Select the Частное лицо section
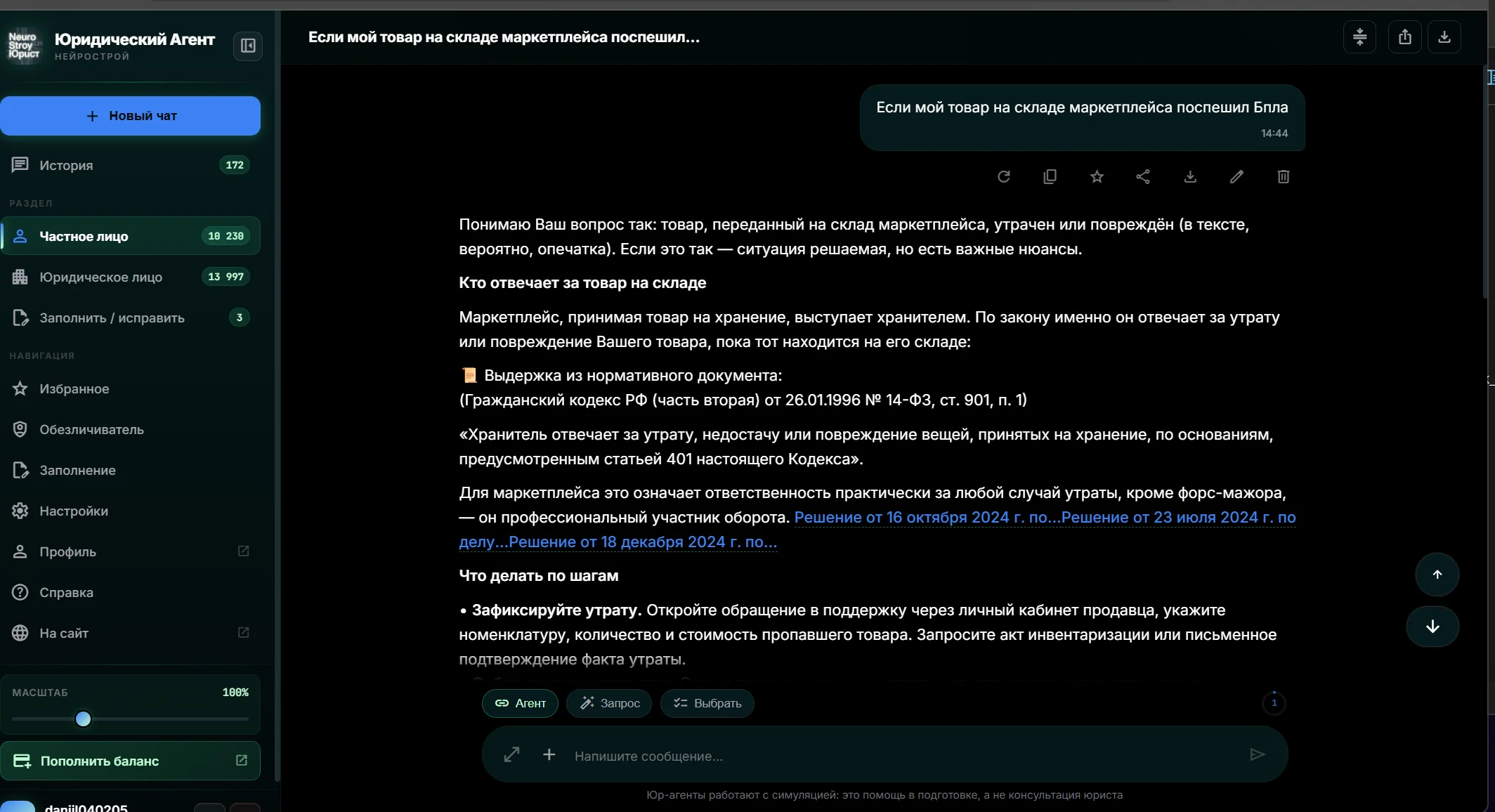The height and width of the screenshot is (812, 1495). (x=131, y=236)
